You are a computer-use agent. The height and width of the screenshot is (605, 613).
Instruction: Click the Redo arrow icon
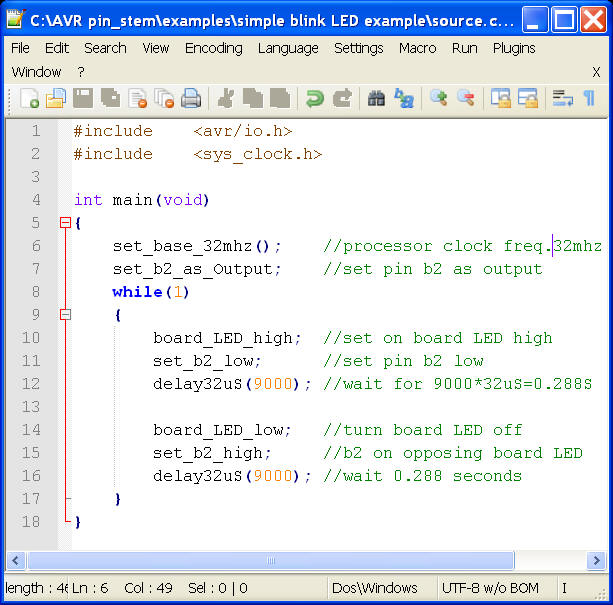pyautogui.click(x=342, y=98)
